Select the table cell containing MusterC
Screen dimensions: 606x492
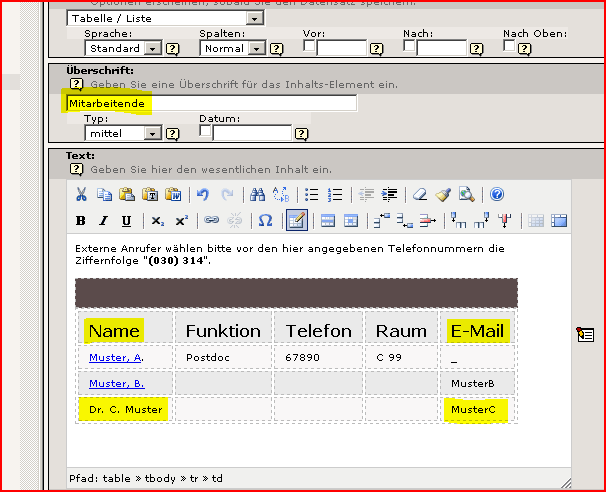476,409
